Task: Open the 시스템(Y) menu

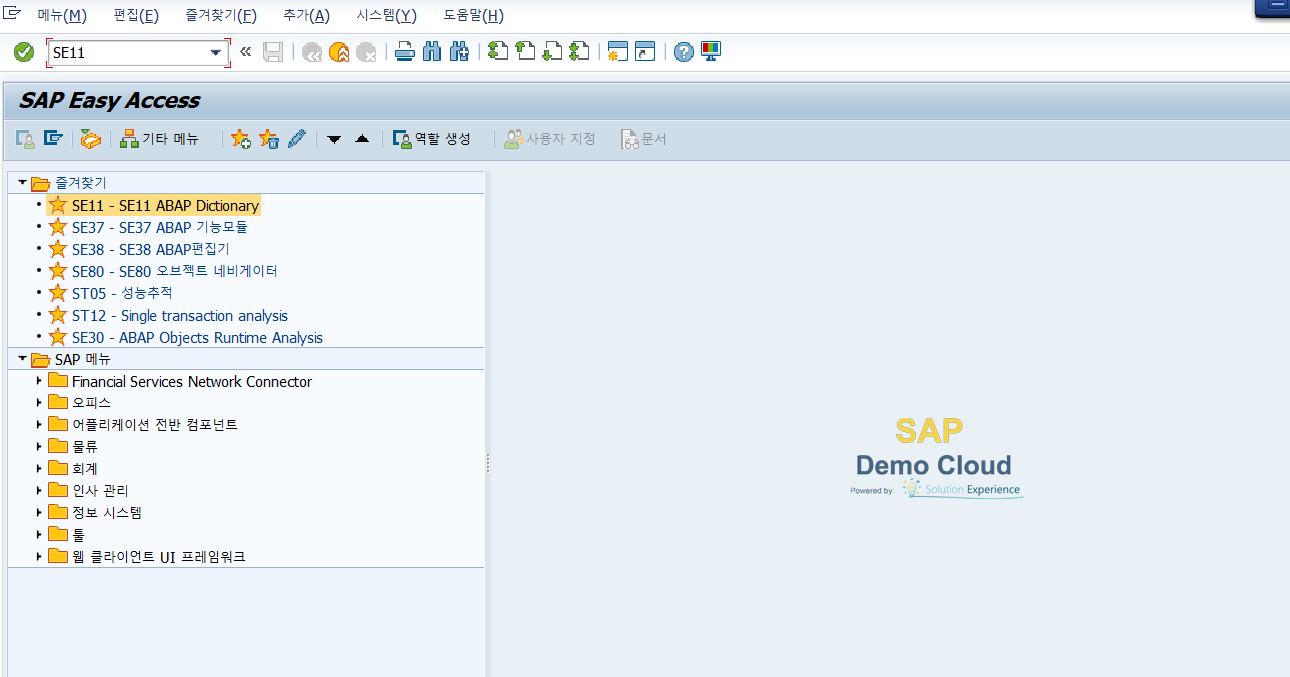Action: (386, 15)
